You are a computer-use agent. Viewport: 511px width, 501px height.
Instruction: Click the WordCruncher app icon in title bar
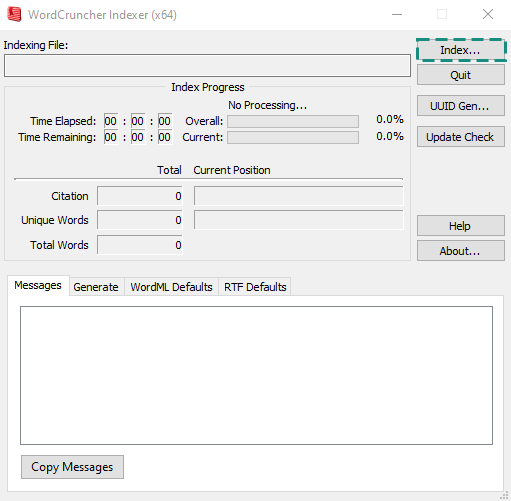coord(14,15)
